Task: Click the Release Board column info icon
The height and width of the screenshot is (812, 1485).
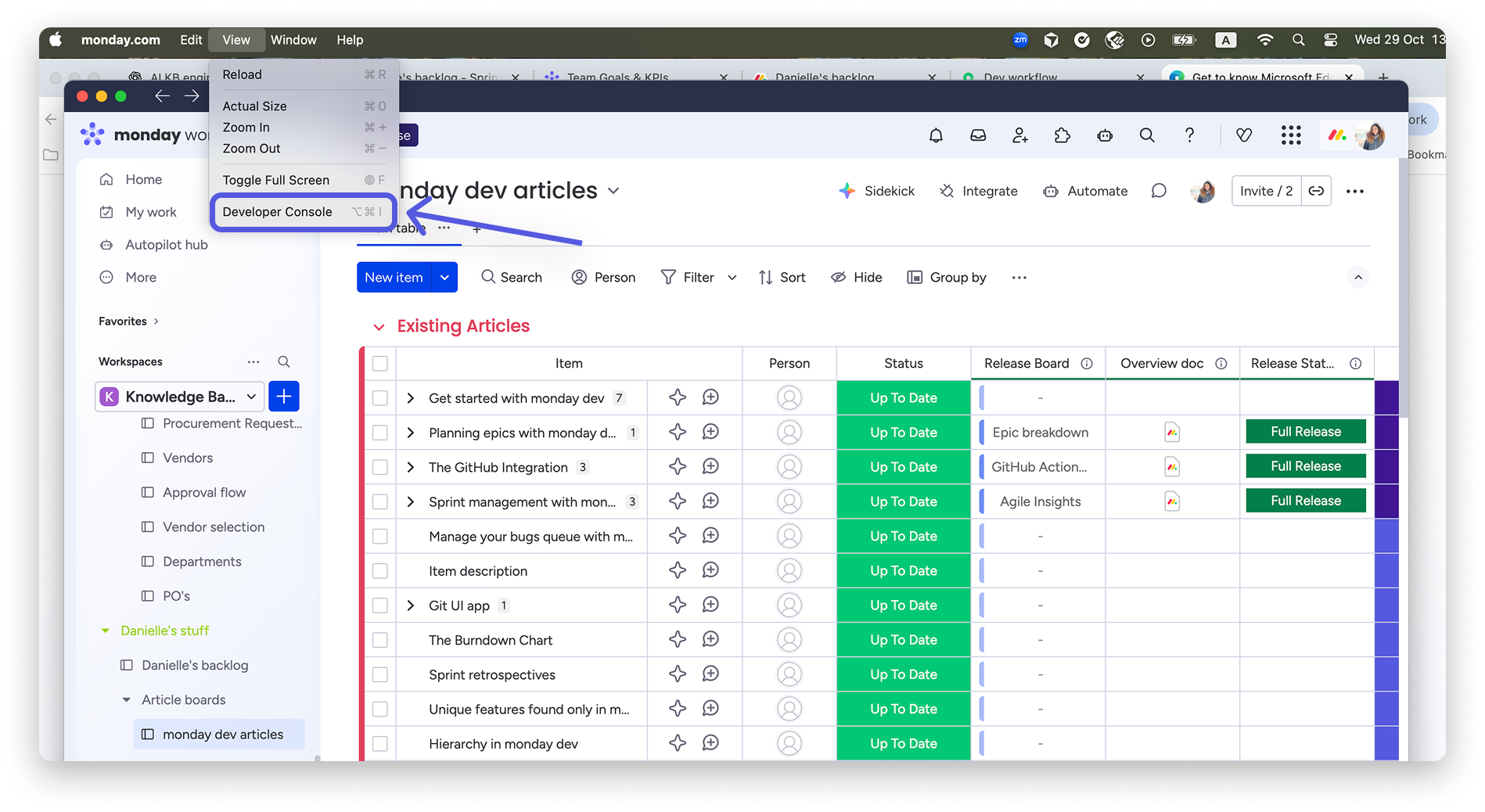Action: [1087, 364]
